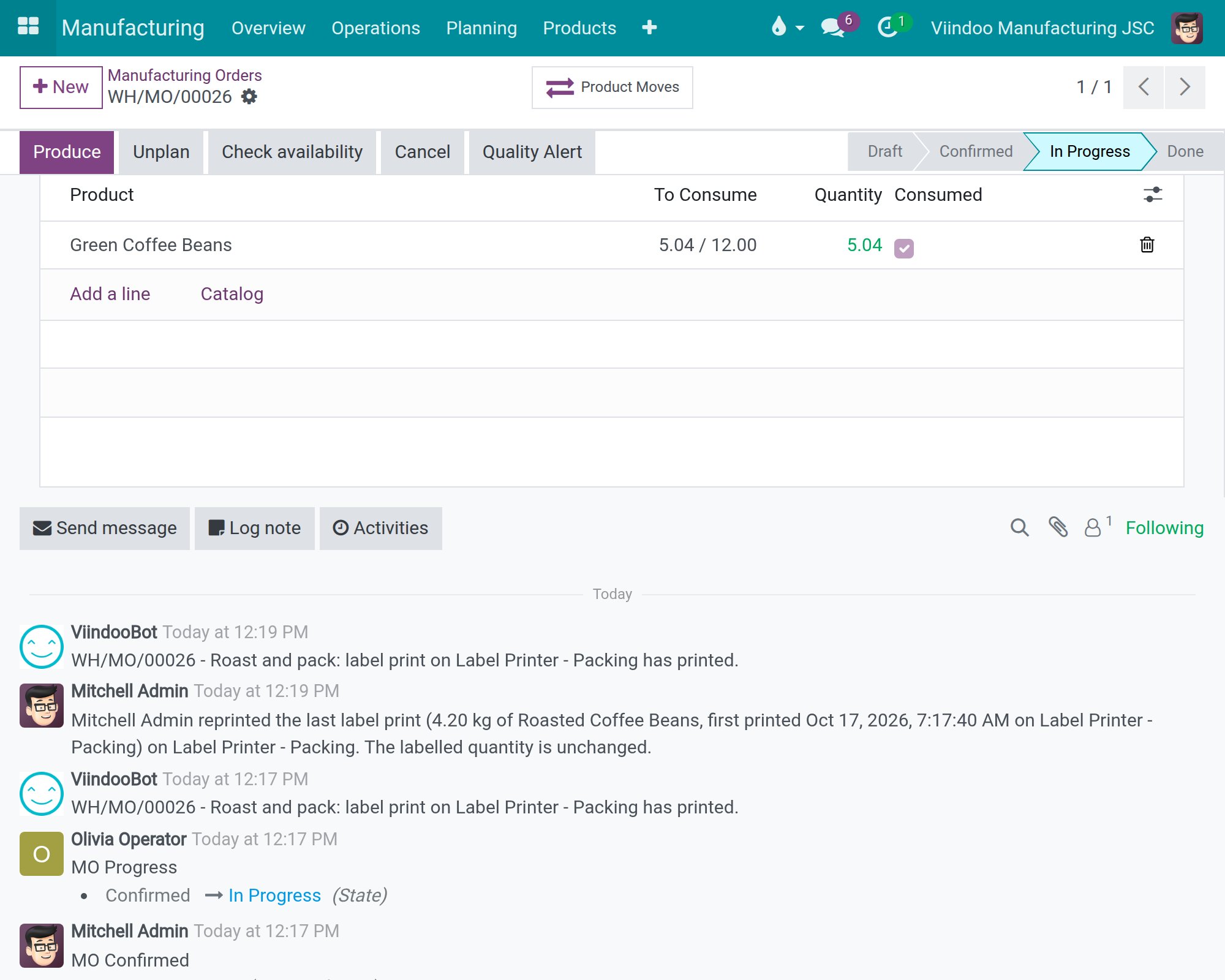Open Product Moves smart button
This screenshot has height=980, width=1225.
click(612, 87)
